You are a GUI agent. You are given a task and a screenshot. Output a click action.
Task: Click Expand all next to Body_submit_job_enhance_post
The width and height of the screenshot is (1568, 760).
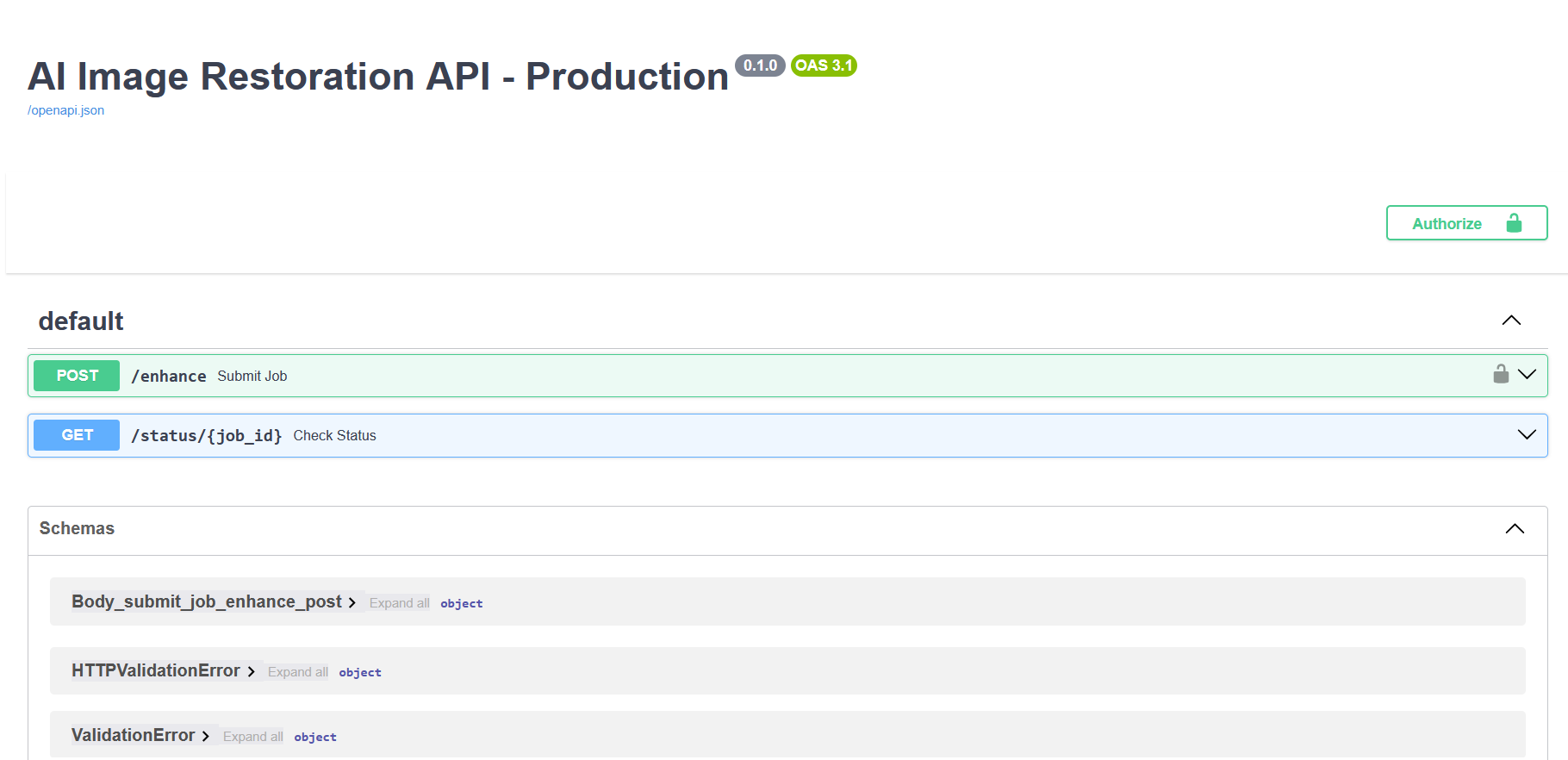click(x=399, y=603)
